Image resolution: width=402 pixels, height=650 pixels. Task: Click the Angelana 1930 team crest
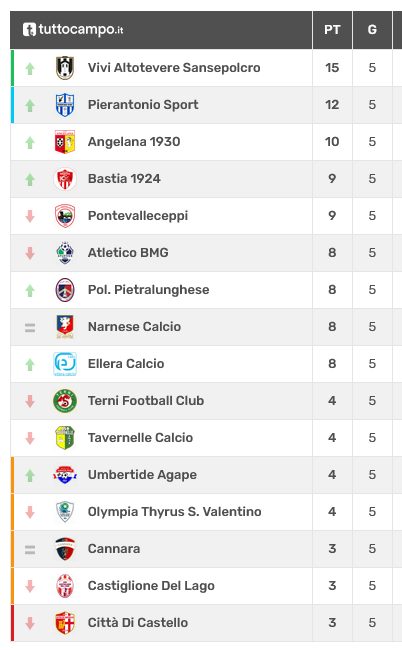(x=65, y=142)
